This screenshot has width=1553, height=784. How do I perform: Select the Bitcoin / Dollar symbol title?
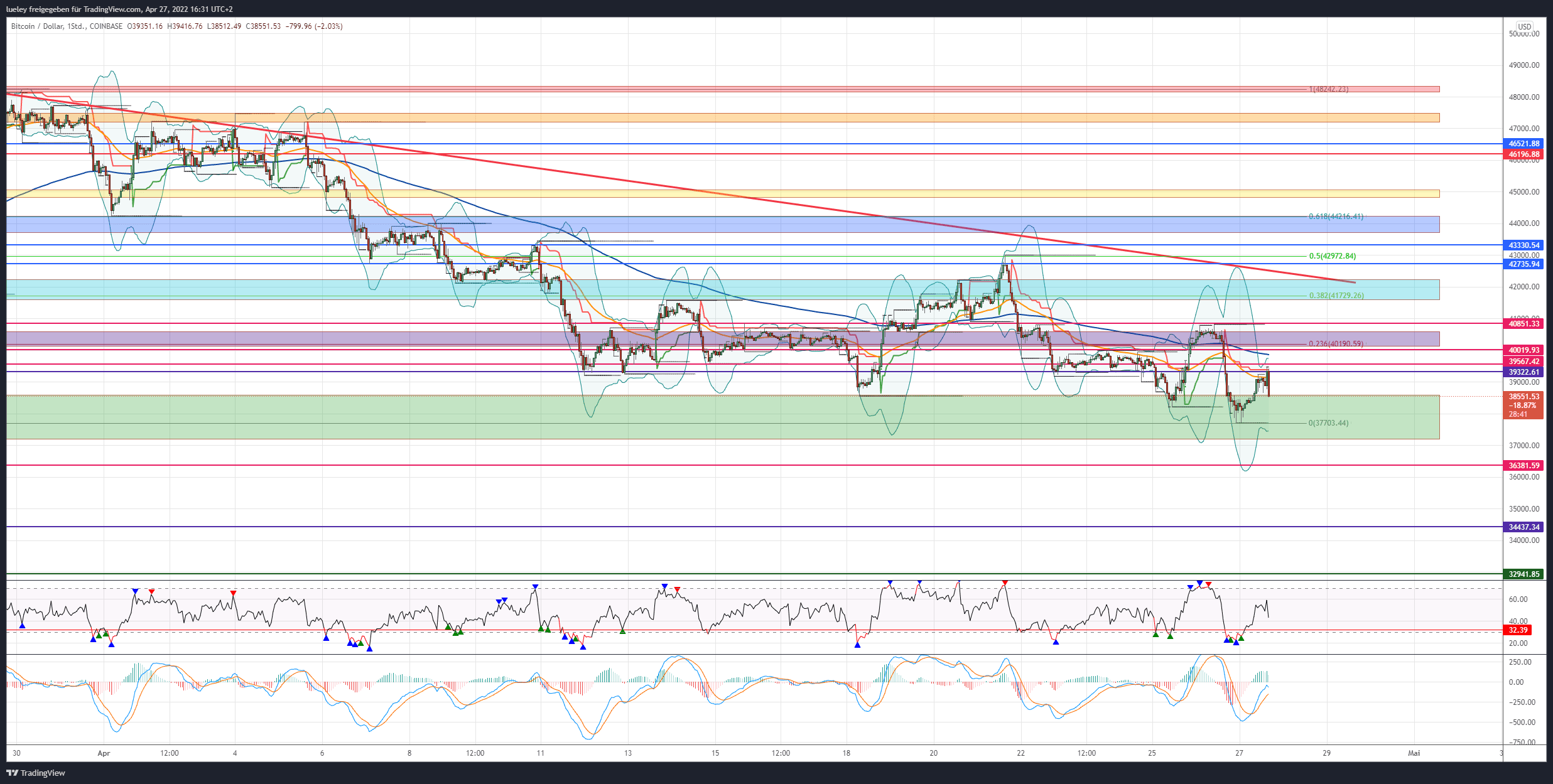pyautogui.click(x=37, y=26)
